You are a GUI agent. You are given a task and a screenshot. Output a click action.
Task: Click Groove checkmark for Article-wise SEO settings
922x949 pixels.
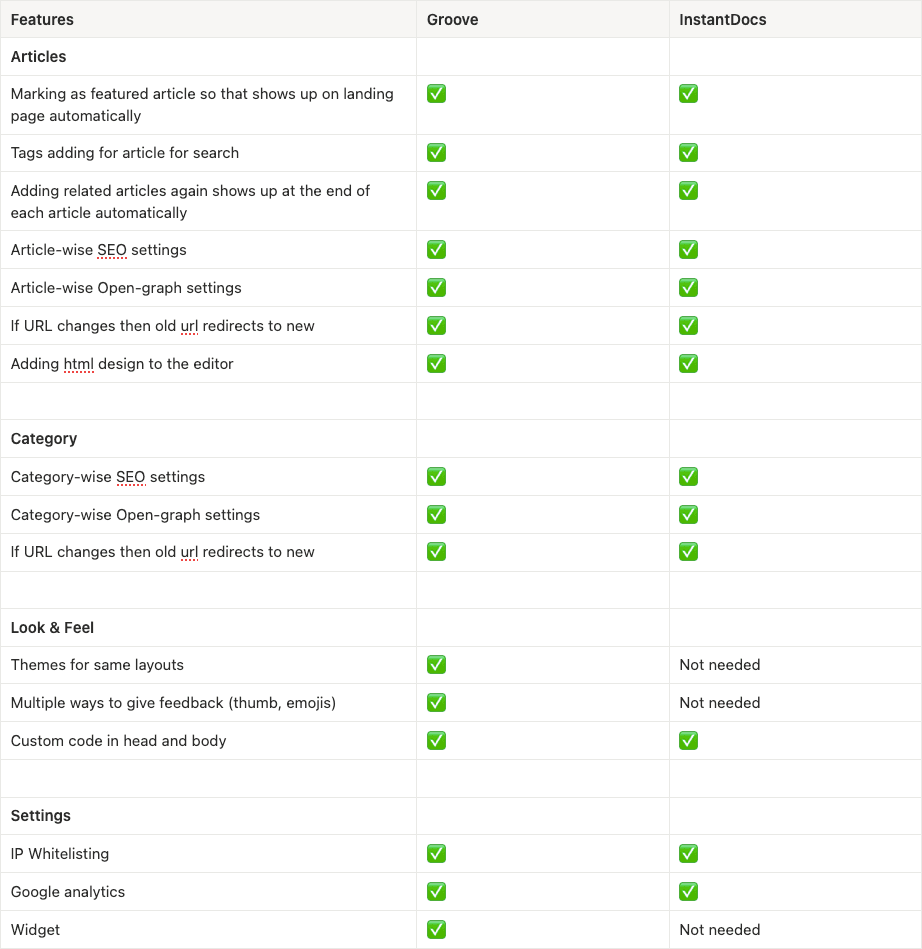click(436, 250)
